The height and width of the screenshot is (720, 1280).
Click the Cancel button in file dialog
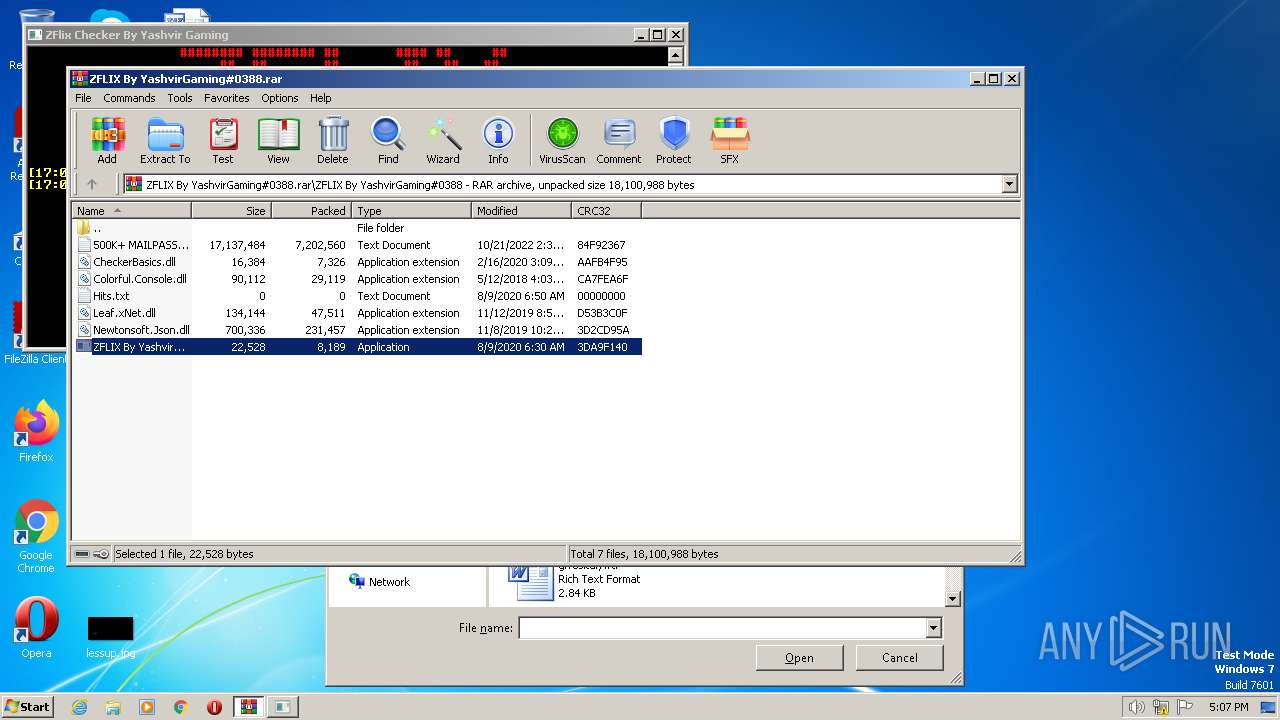[899, 658]
